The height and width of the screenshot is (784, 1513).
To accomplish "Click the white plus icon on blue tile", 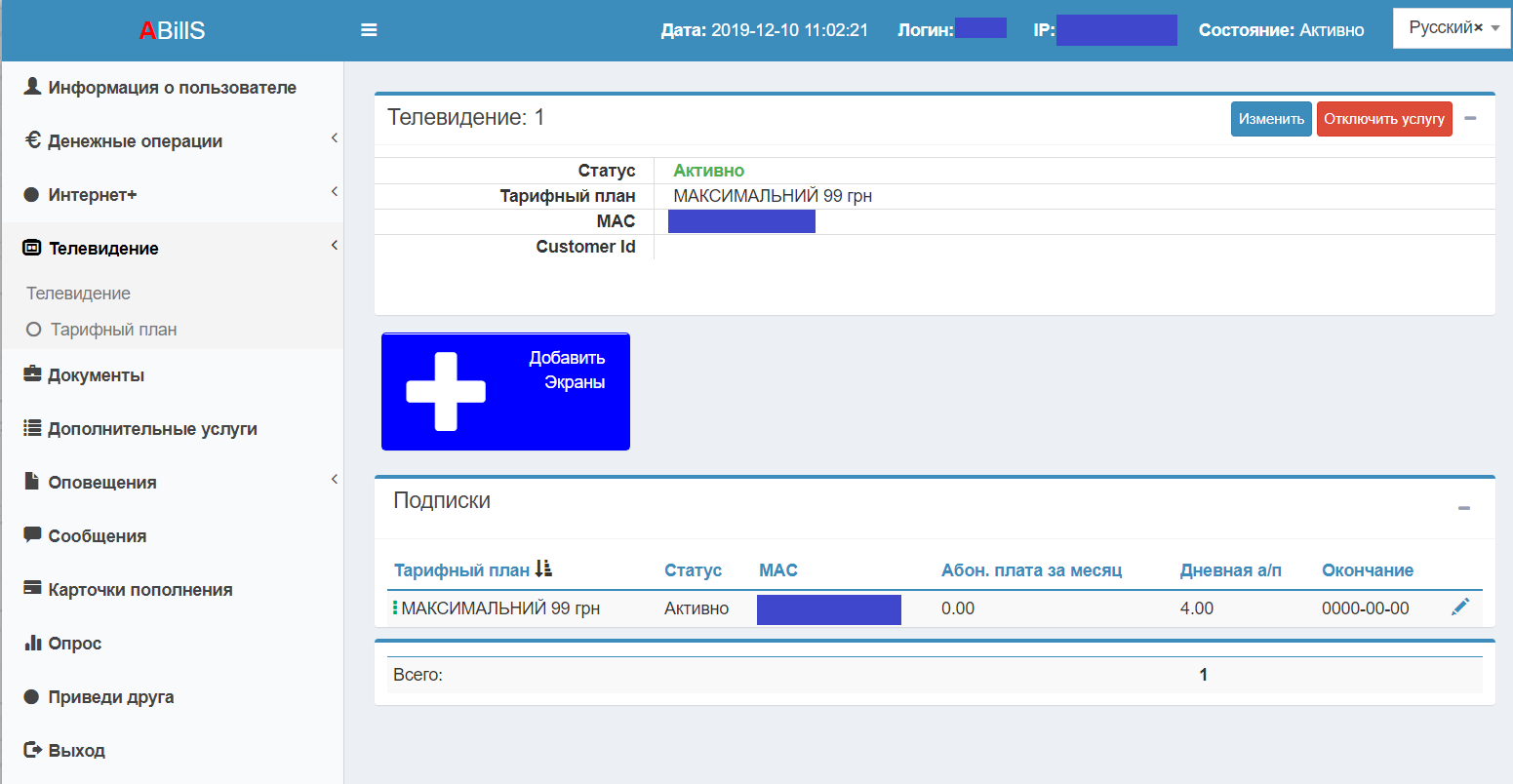I will click(x=445, y=391).
